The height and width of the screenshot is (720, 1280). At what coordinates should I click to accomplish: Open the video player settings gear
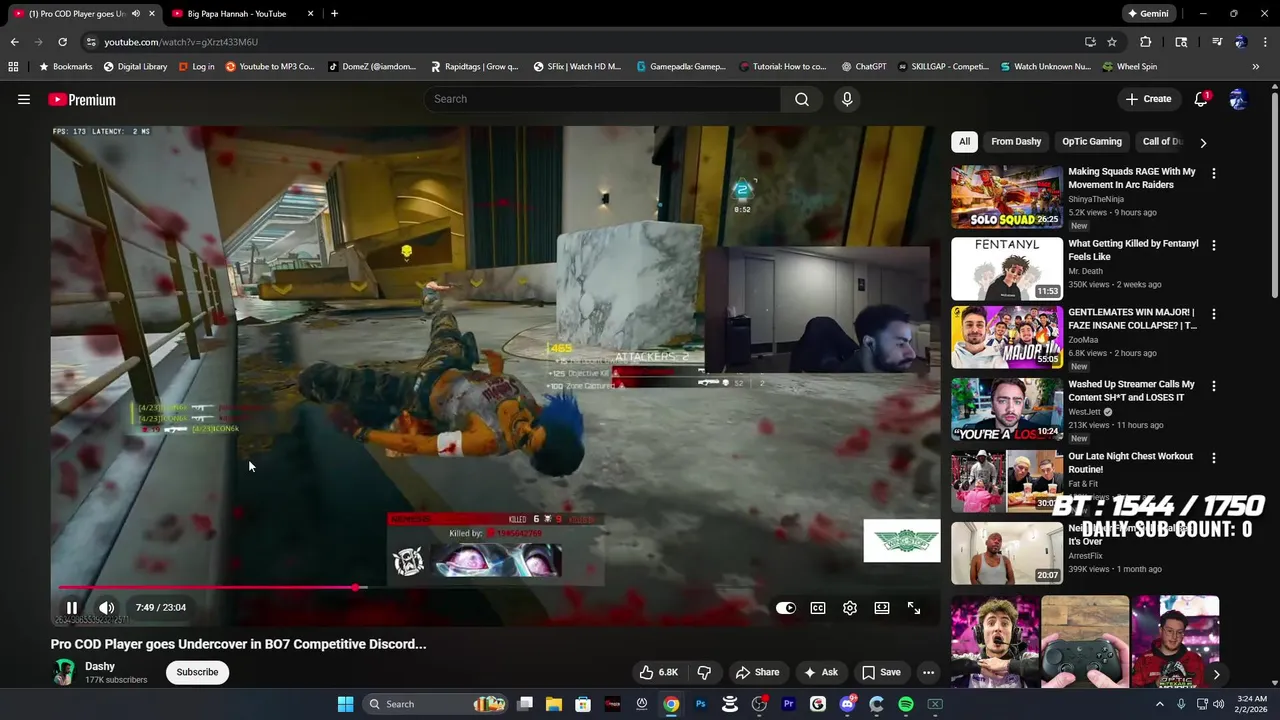tap(850, 608)
